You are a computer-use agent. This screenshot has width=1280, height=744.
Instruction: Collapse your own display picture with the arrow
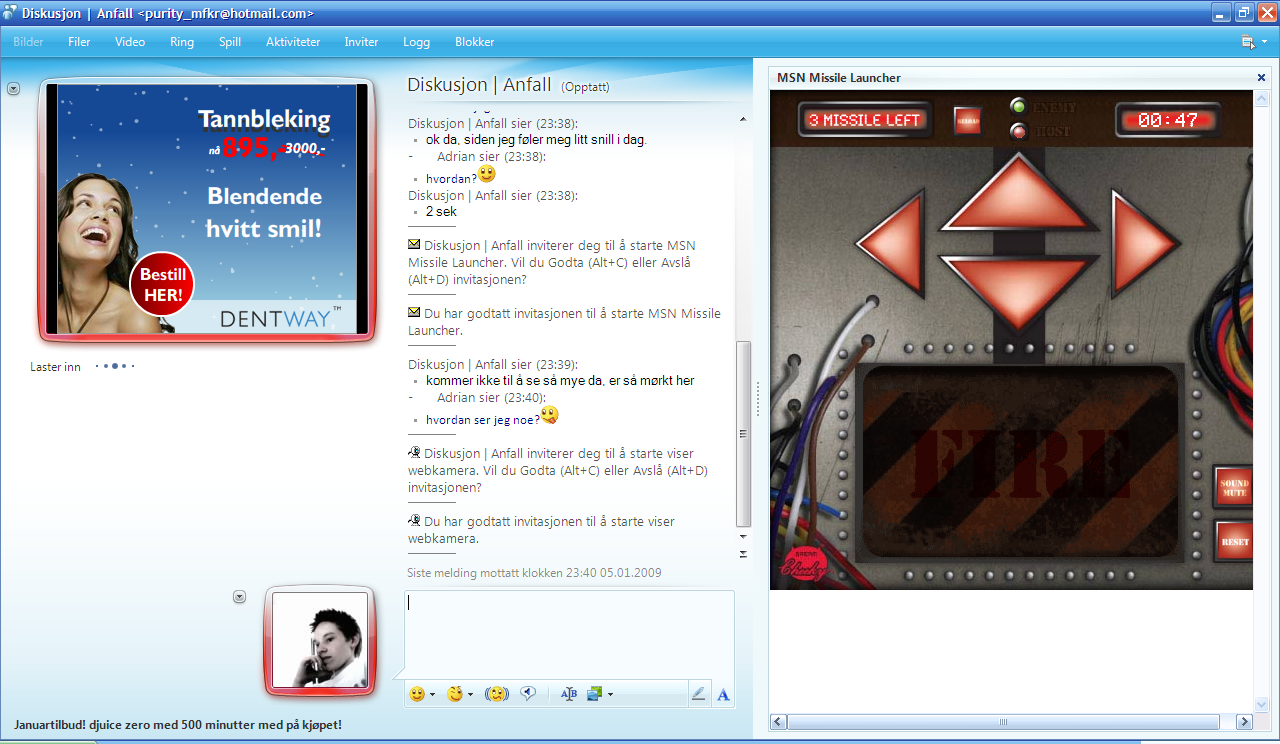point(239,597)
